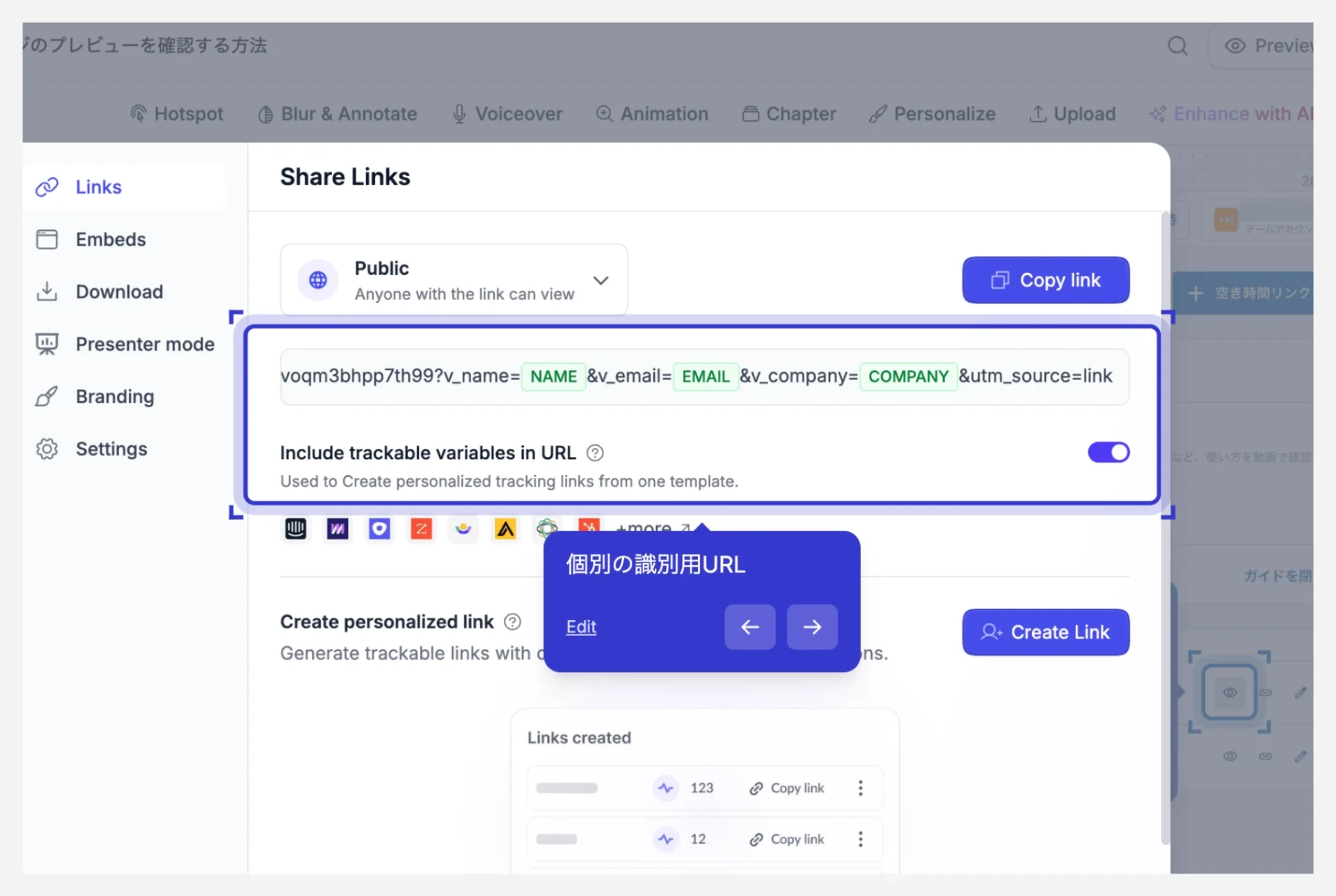Viewport: 1336px width, 896px height.
Task: Select the Links sidebar tab
Action: pyautogui.click(x=125, y=186)
